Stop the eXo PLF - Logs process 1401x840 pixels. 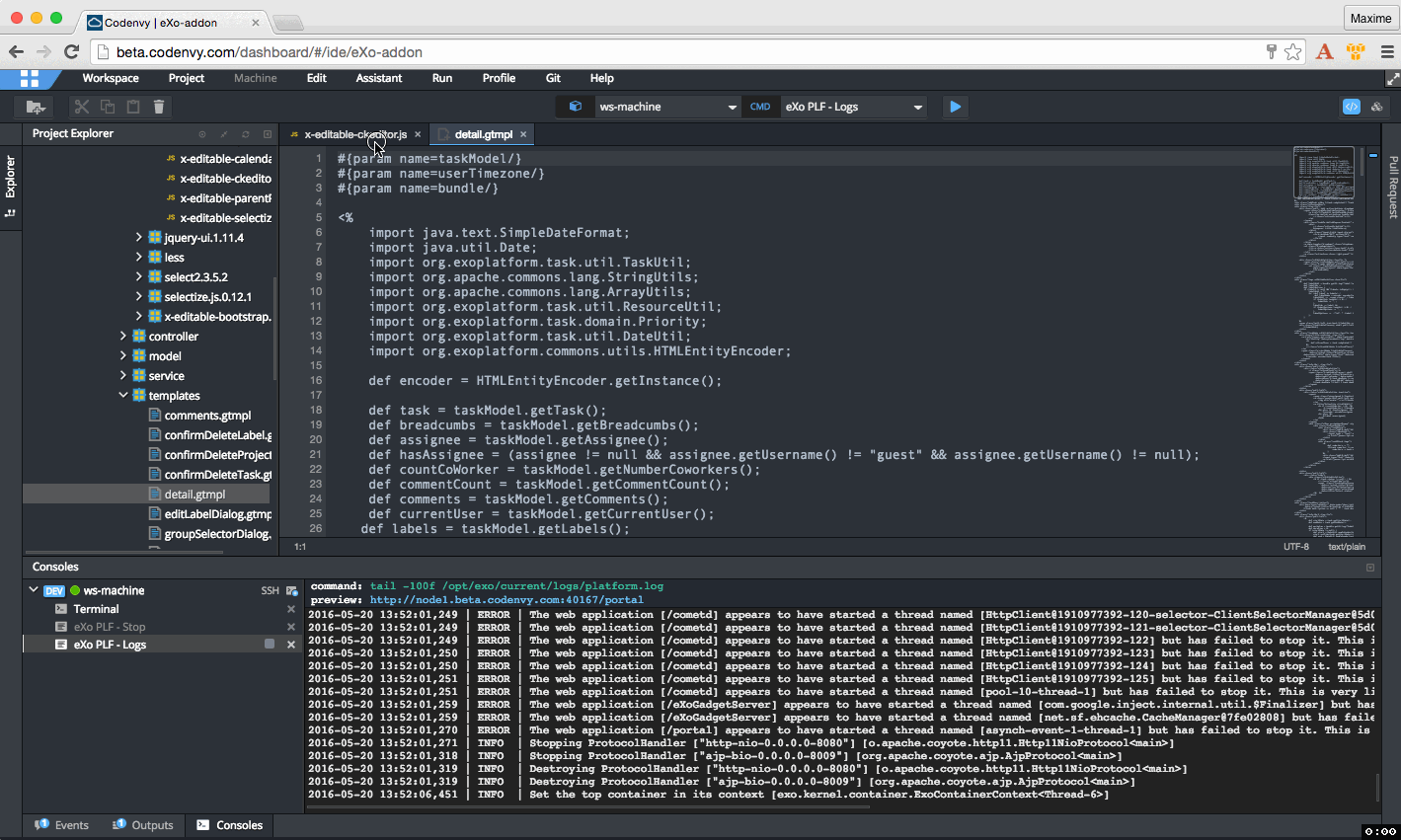[270, 645]
